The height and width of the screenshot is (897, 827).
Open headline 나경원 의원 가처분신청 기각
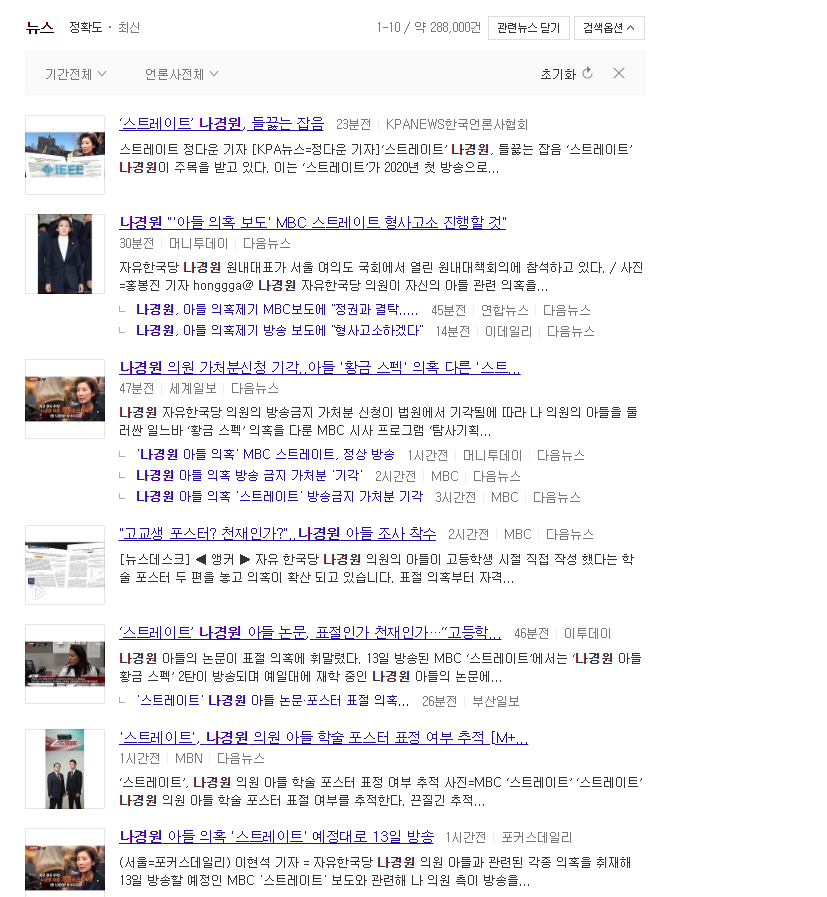point(320,367)
